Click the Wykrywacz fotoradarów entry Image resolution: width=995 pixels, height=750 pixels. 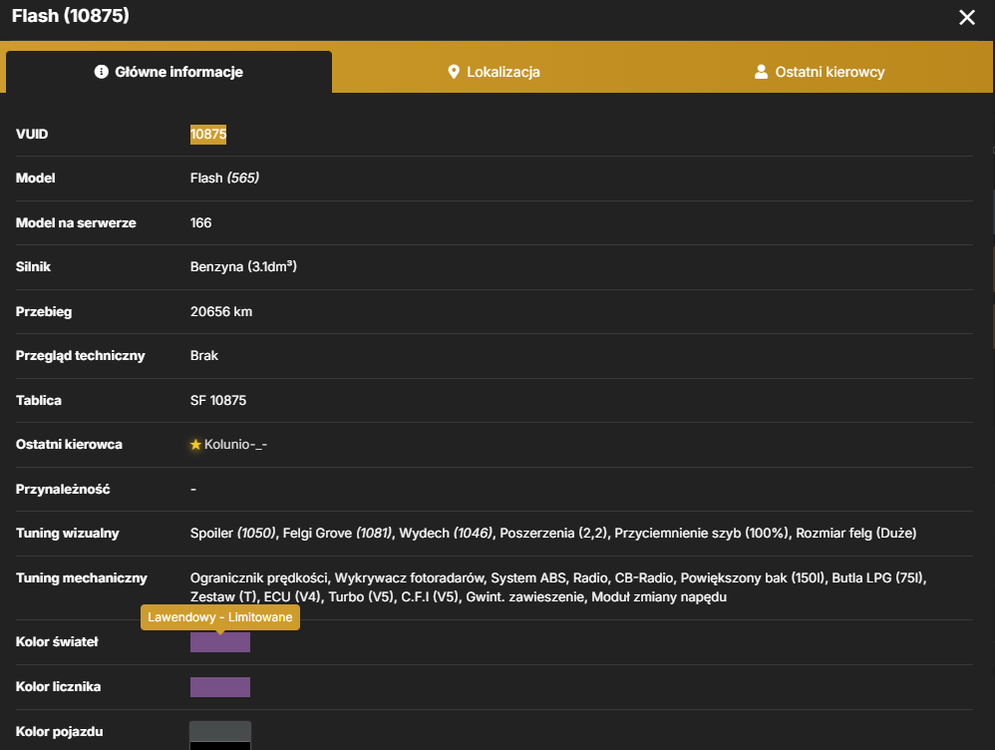[x=409, y=578]
